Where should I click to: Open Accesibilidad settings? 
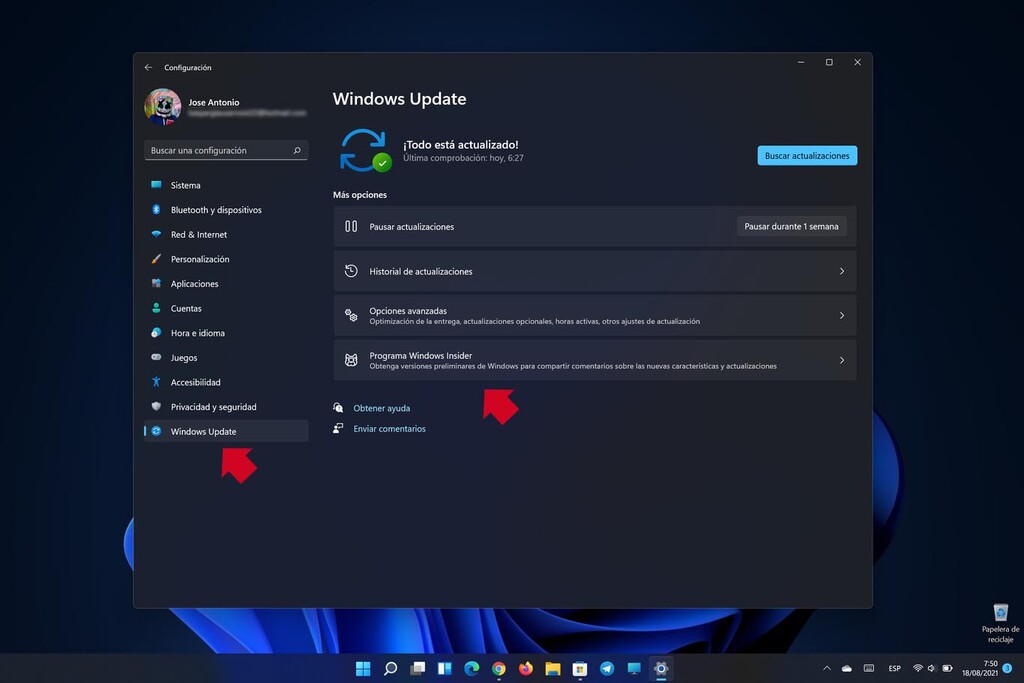(x=226, y=382)
